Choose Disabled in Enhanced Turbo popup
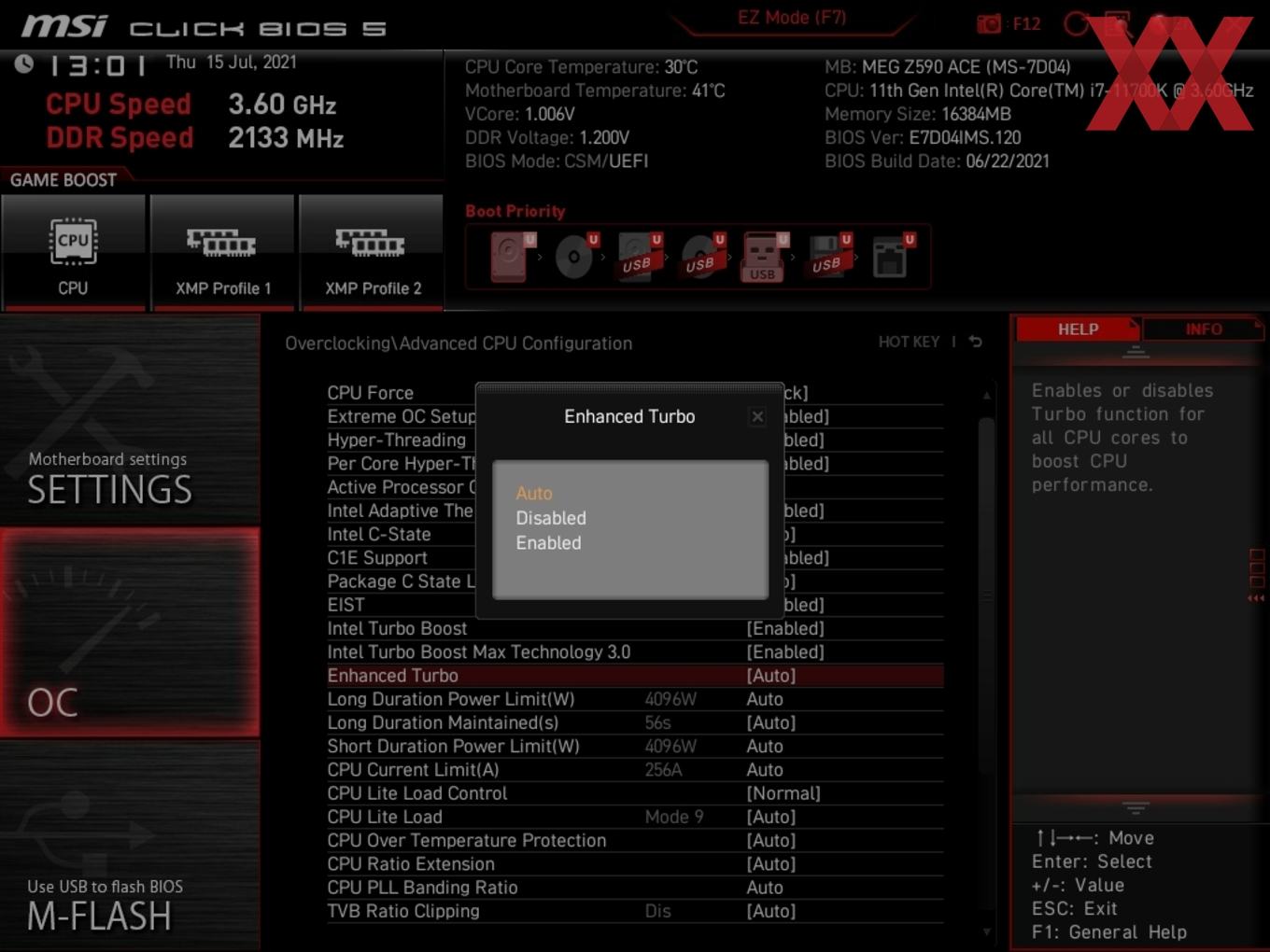Screen dimensions: 1270x952 click(551, 518)
